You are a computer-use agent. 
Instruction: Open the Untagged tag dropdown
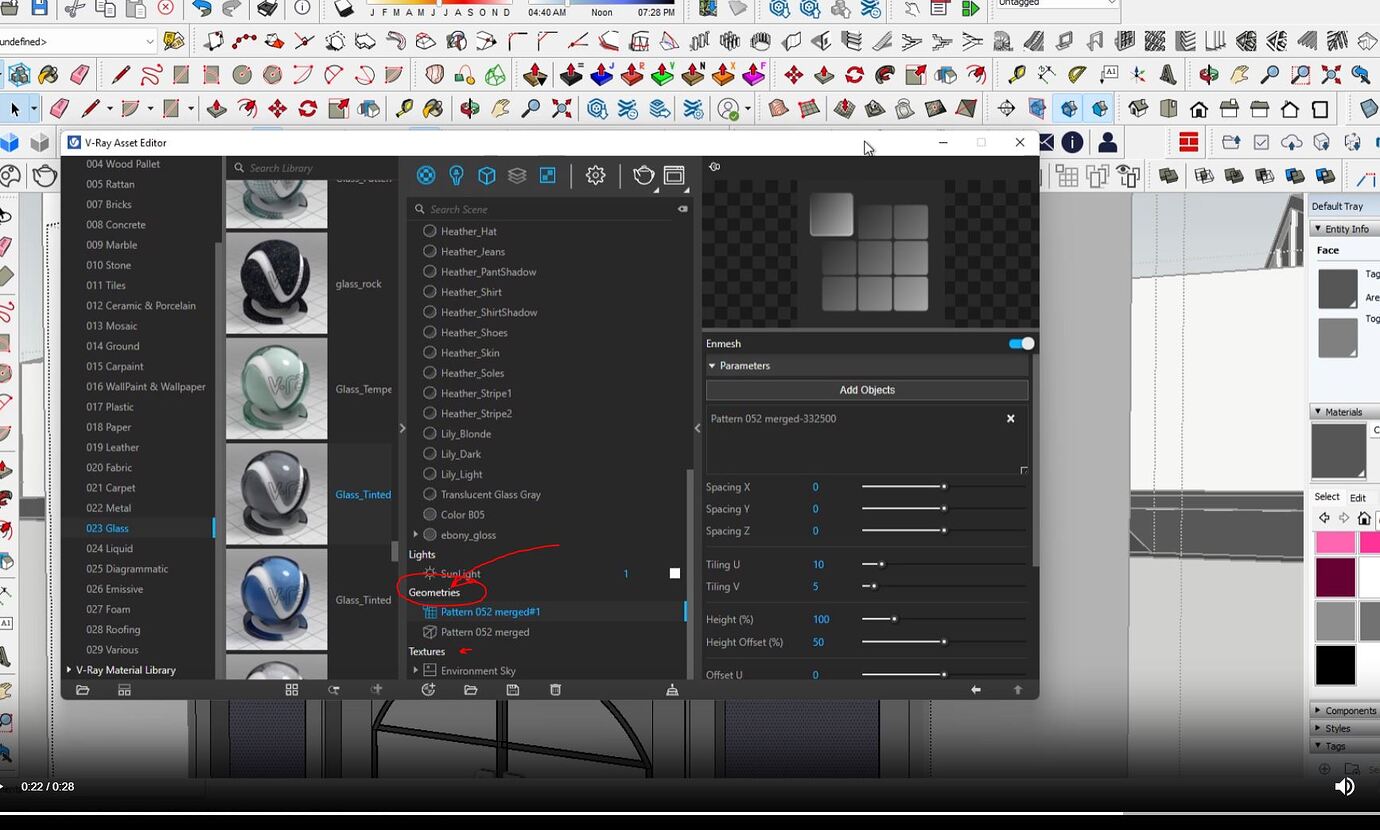coord(1055,4)
